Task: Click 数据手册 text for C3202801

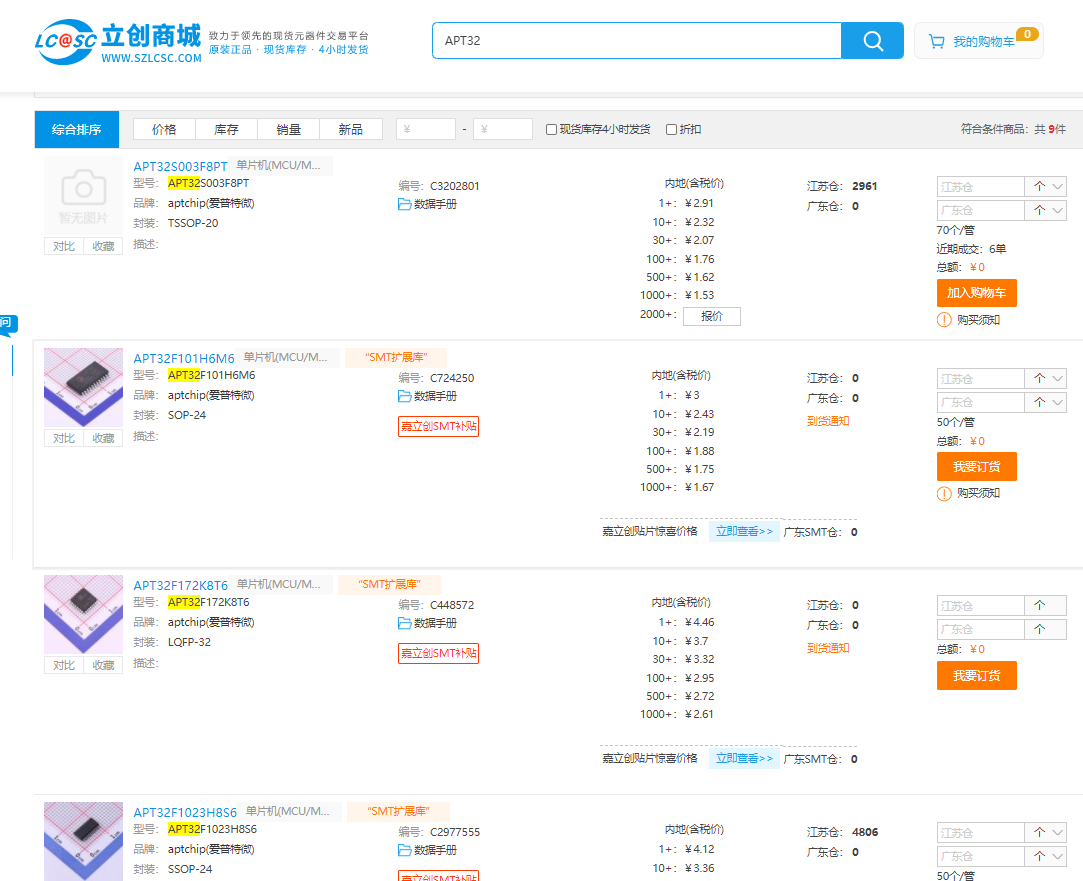Action: pyautogui.click(x=435, y=204)
